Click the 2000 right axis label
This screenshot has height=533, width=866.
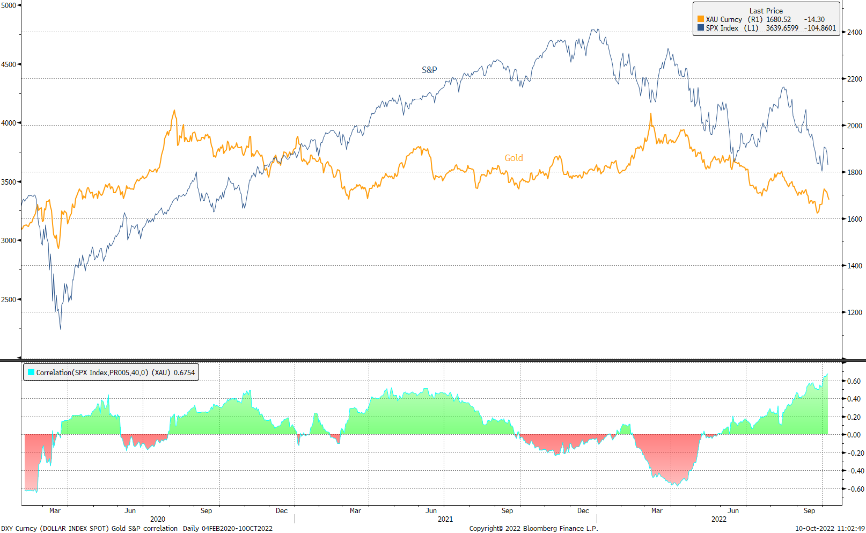(x=854, y=126)
